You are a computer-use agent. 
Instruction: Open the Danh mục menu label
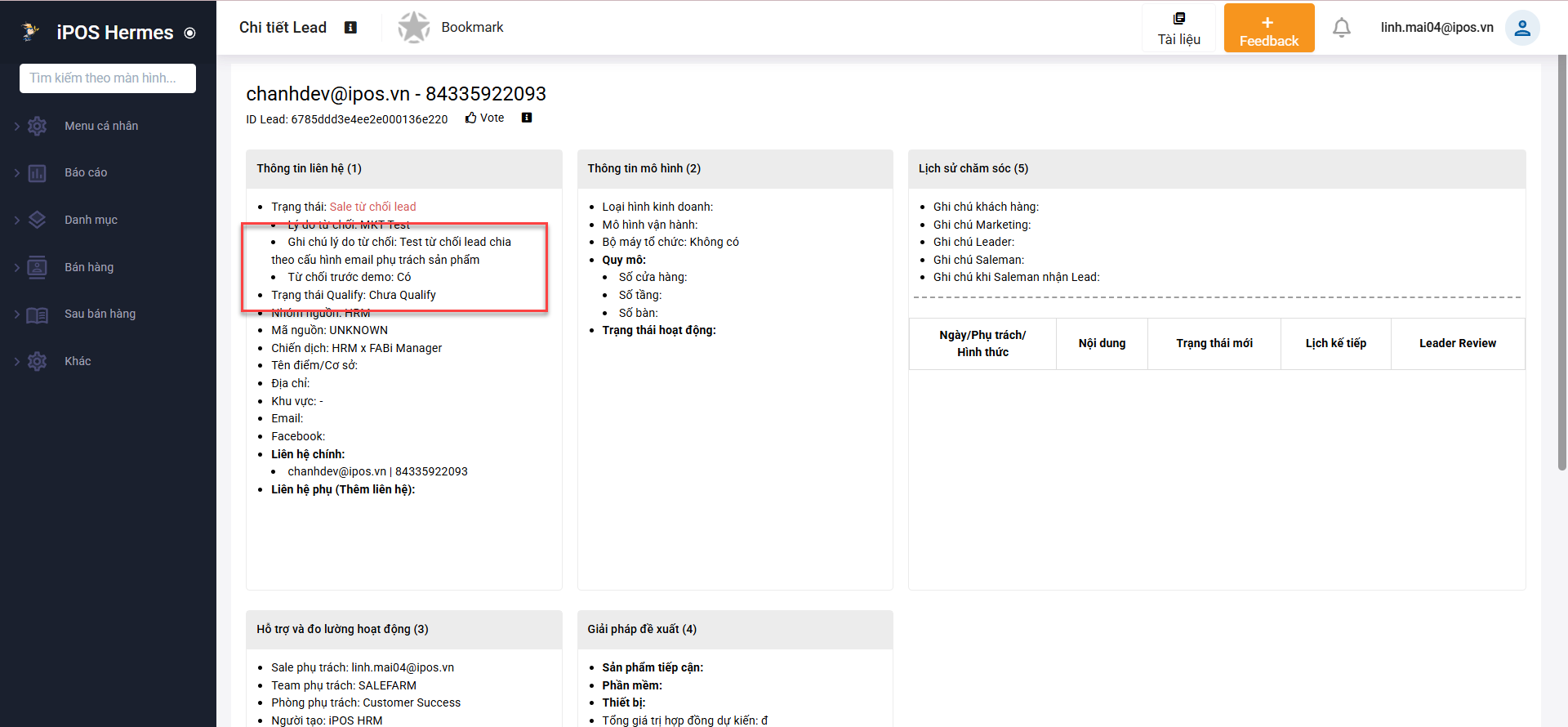point(91,220)
